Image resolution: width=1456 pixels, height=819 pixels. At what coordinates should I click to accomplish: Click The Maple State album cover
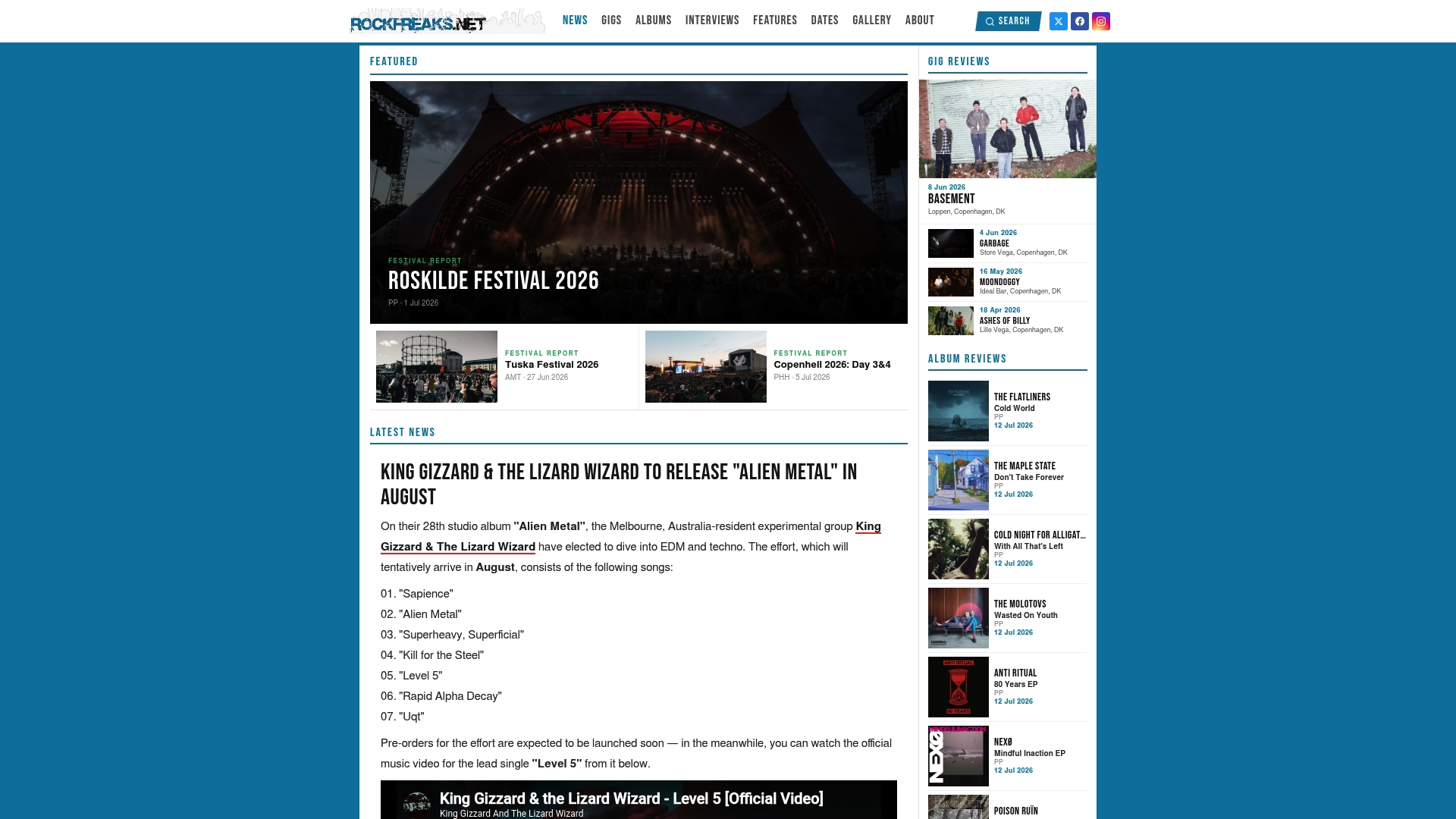tap(958, 480)
